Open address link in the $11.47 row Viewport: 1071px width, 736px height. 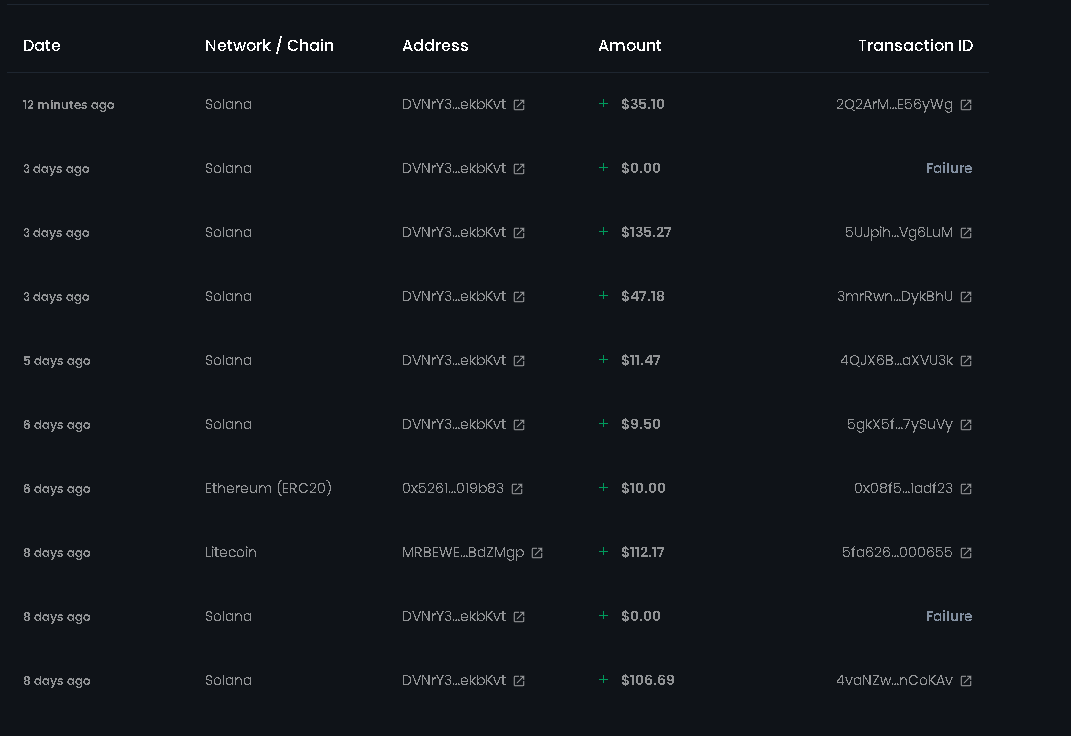[519, 361]
